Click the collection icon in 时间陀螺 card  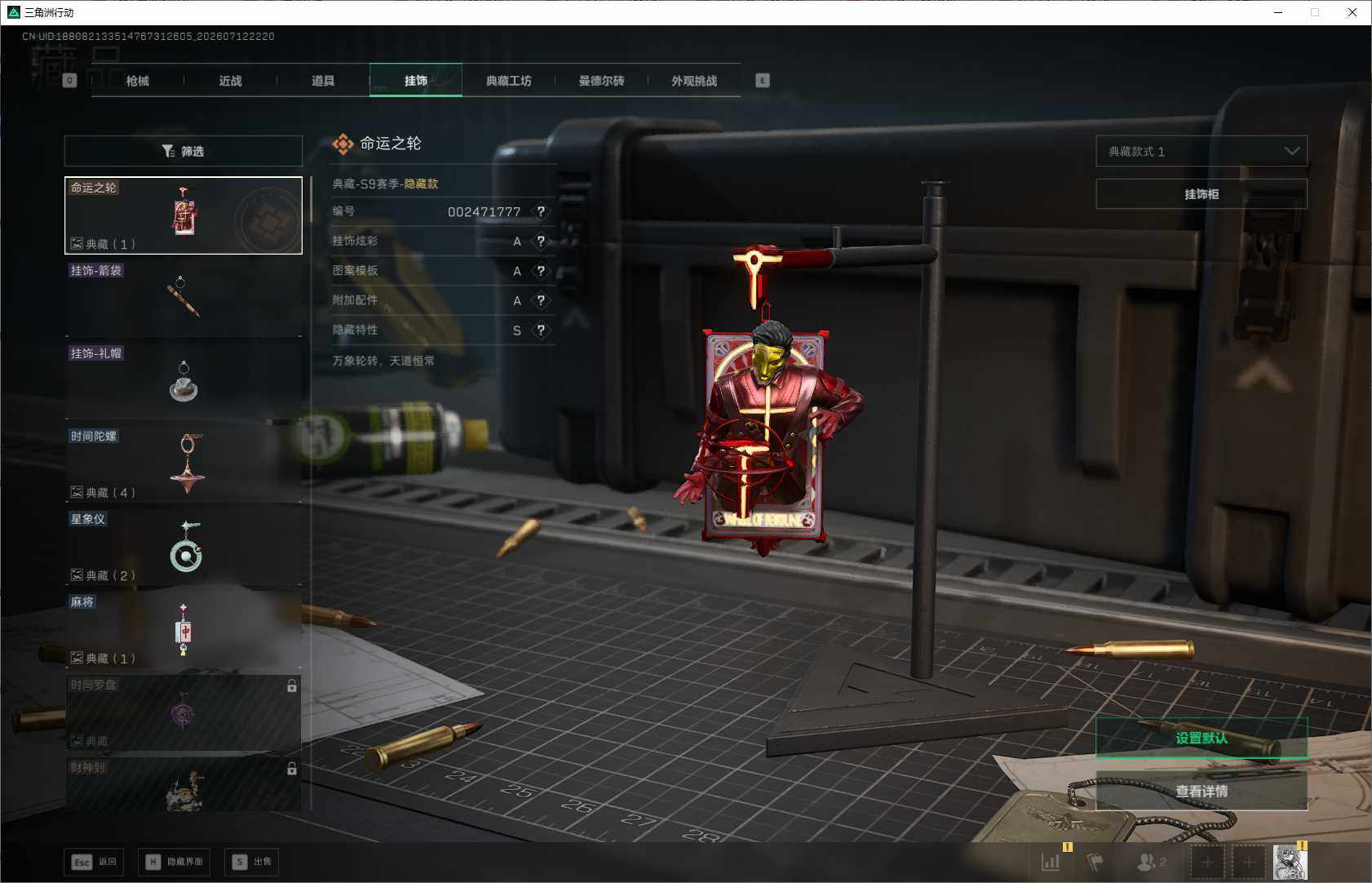pyautogui.click(x=77, y=492)
